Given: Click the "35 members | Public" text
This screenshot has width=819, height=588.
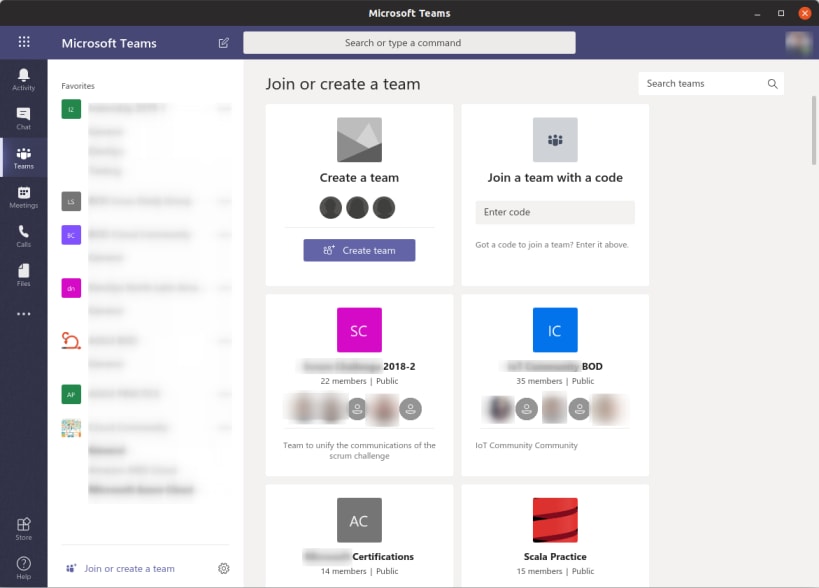Looking at the screenshot, I should pyautogui.click(x=555, y=381).
